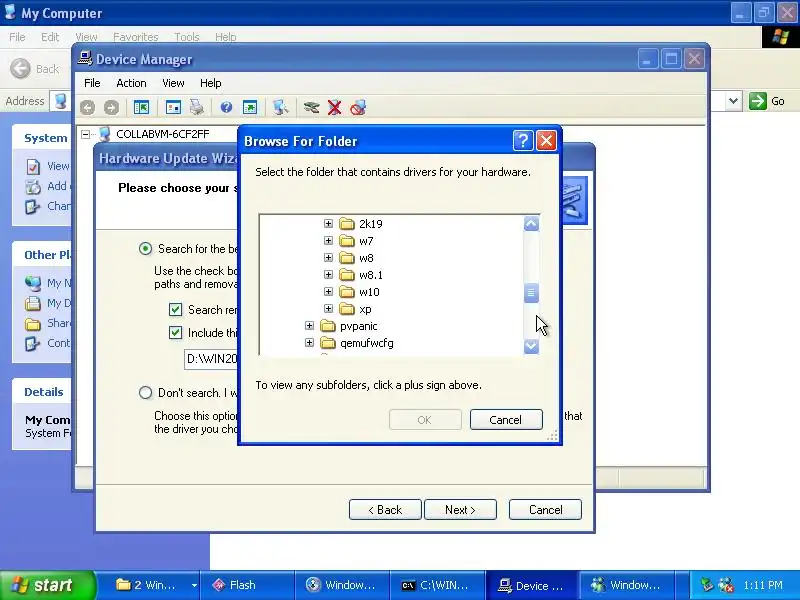Open Device Manager View menu
This screenshot has height=600, width=800.
coord(173,83)
